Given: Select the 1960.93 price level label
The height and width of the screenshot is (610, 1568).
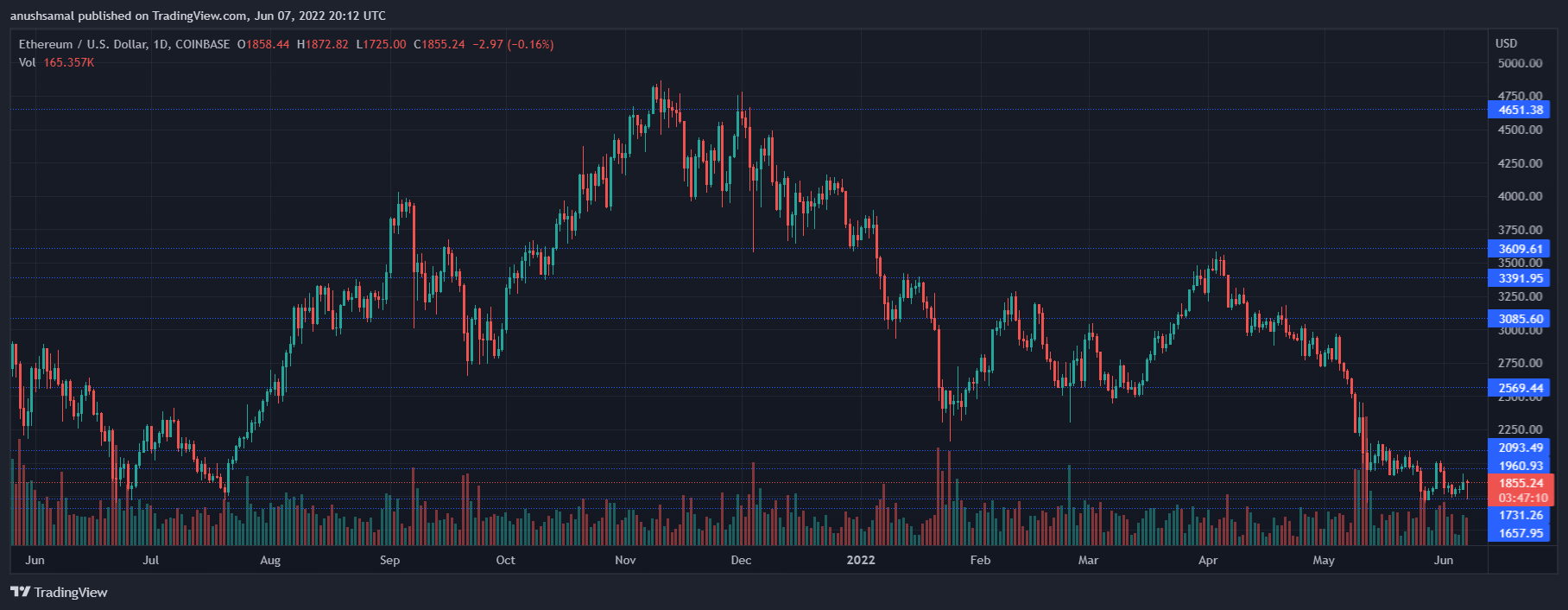Looking at the screenshot, I should 1519,466.
